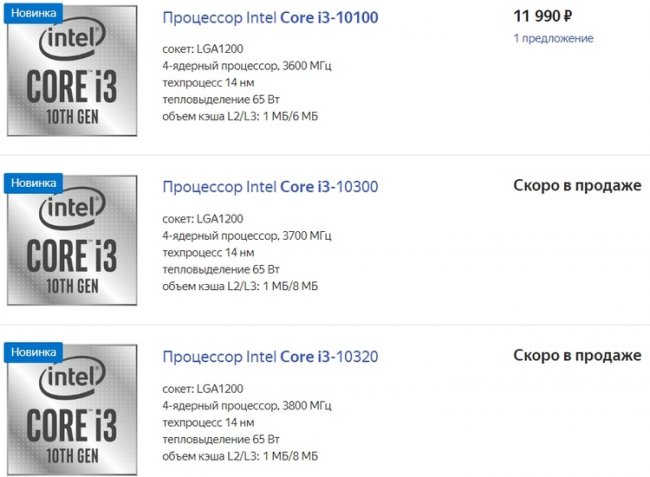
Task: Open the Процессор Intel Core i3-10320 link
Action: 270,356
